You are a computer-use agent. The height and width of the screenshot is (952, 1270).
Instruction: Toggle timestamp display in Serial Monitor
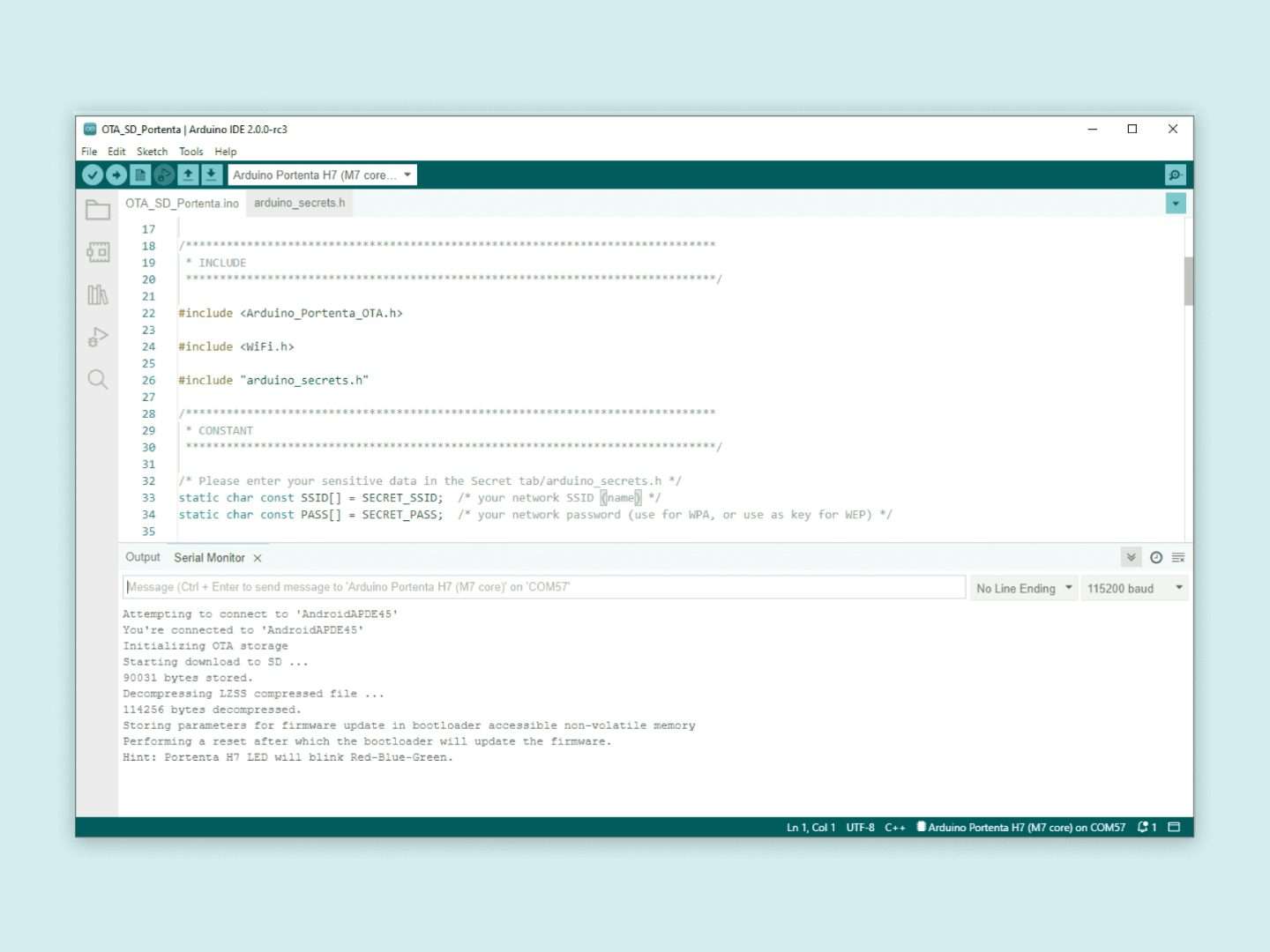click(x=1155, y=558)
